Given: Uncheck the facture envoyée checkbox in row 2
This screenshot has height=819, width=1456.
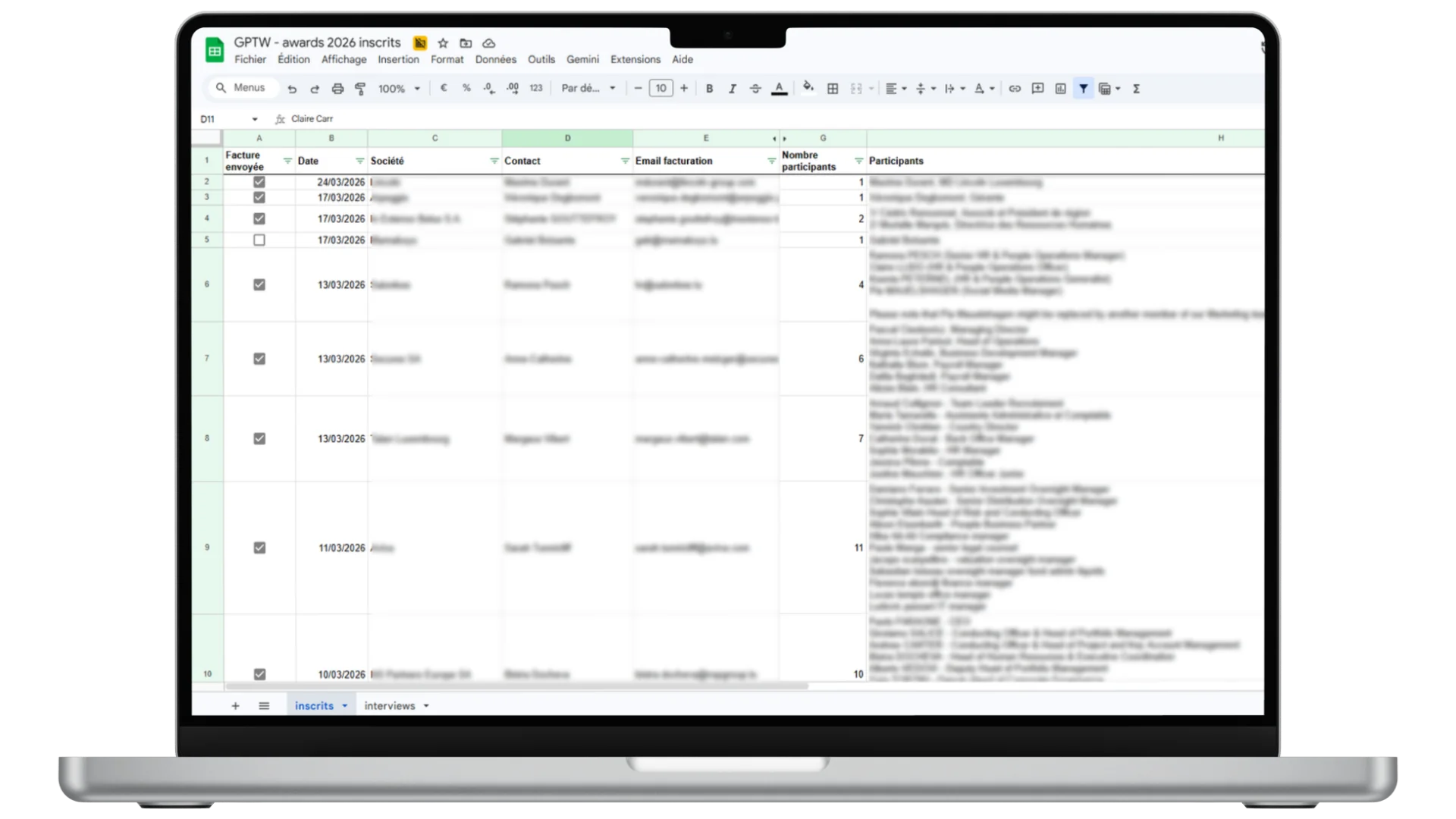Looking at the screenshot, I should pos(259,182).
